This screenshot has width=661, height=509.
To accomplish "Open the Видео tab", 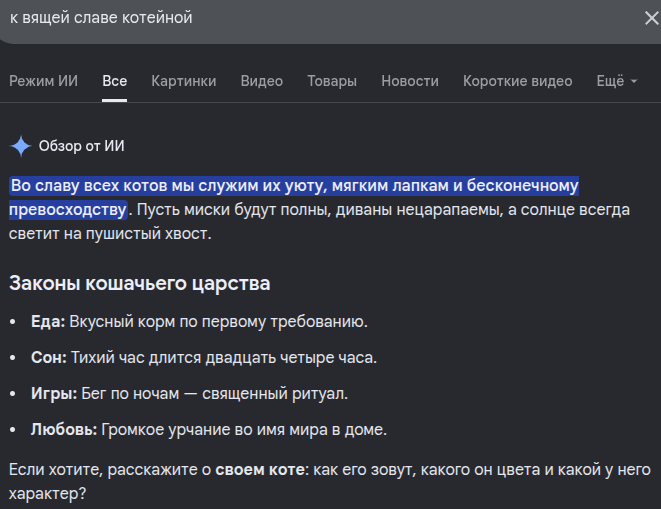I will click(262, 81).
